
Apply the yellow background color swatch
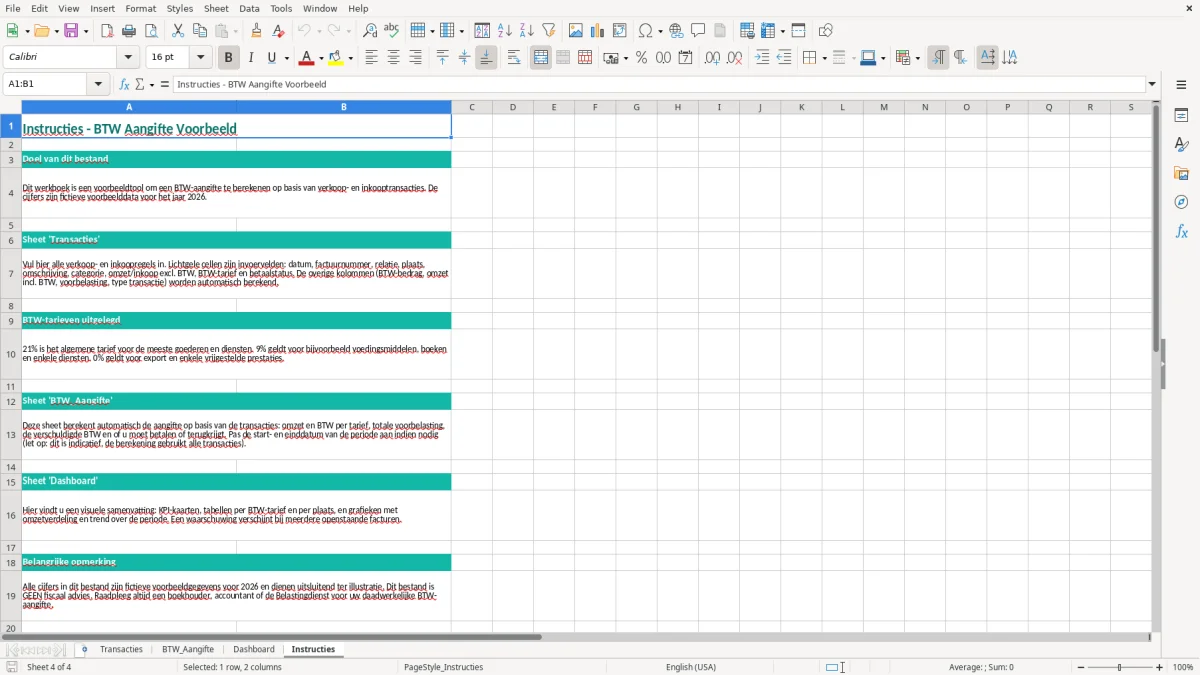[x=337, y=58]
